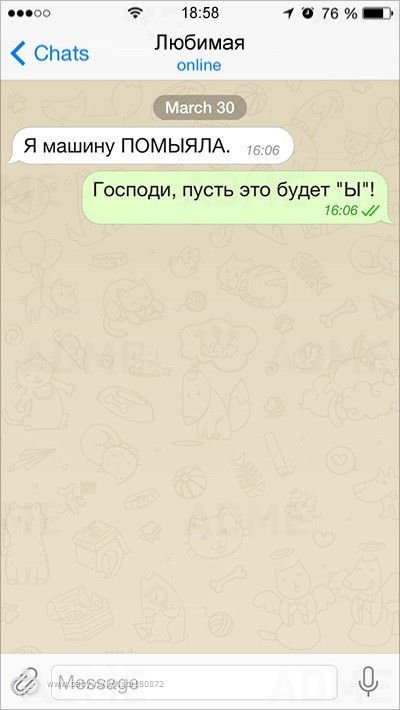
Task: Tap the back chevron arrow icon
Action: 18,53
